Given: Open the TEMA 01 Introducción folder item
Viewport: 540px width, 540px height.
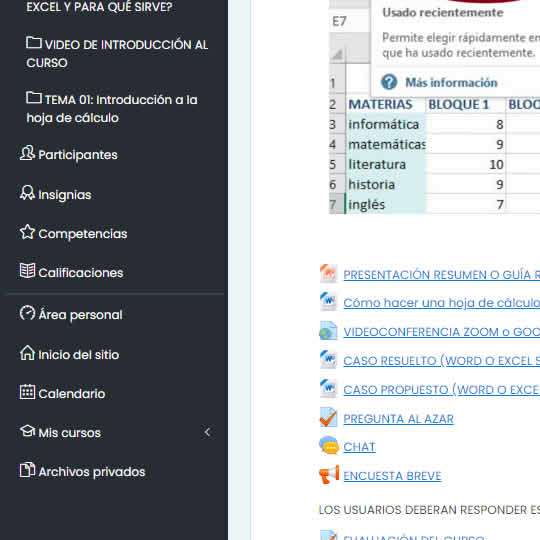Looking at the screenshot, I should click(112, 108).
